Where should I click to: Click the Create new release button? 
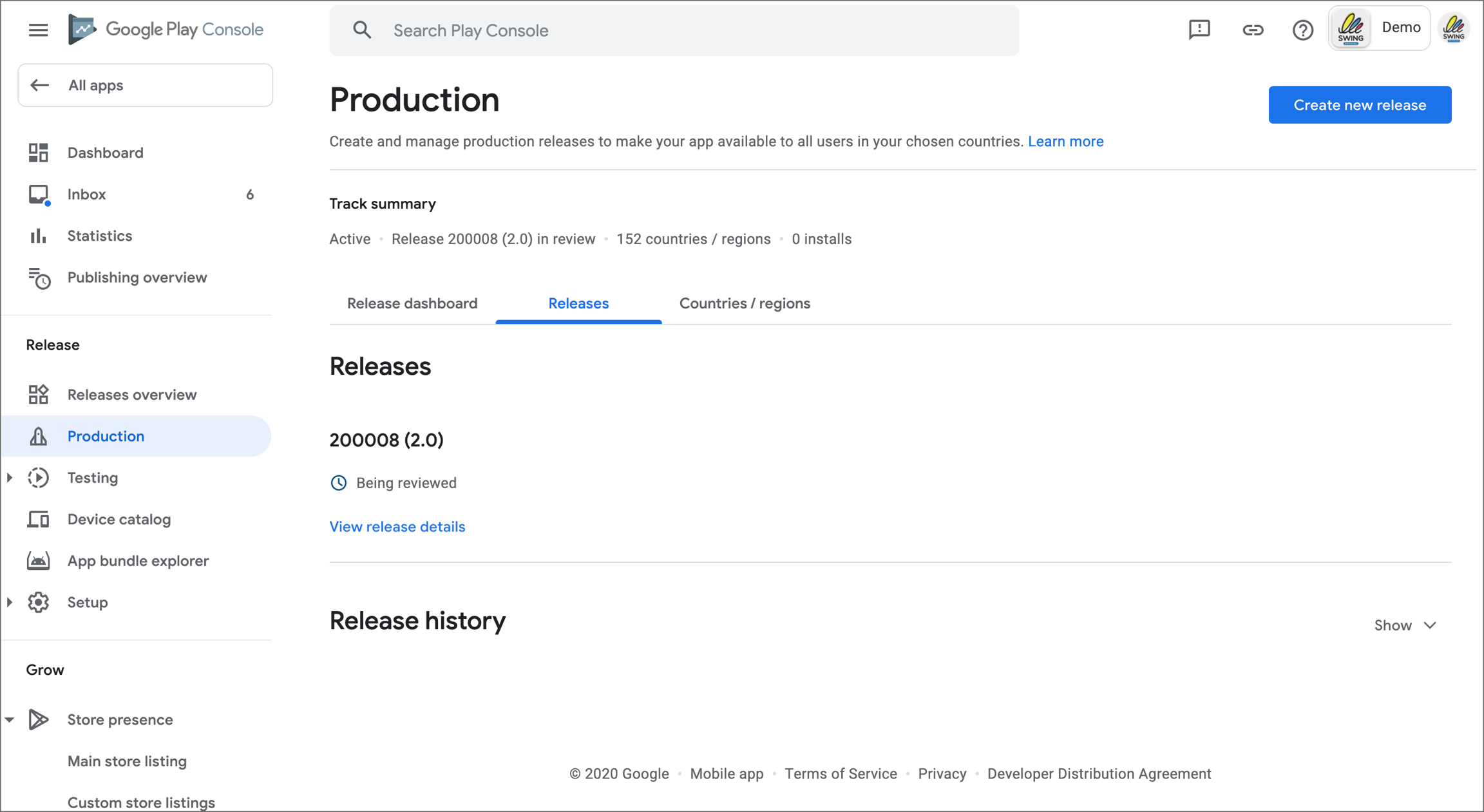click(1360, 105)
